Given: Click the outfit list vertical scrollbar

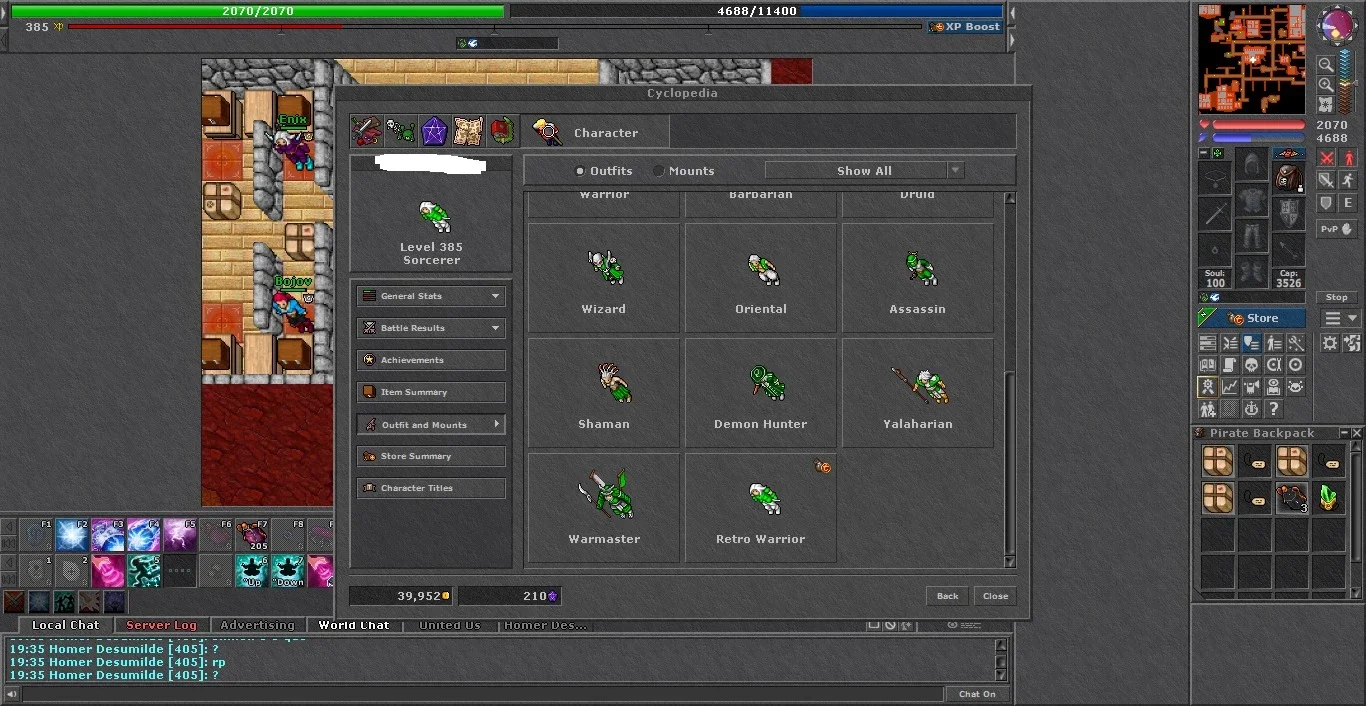Looking at the screenshot, I should tap(1009, 380).
